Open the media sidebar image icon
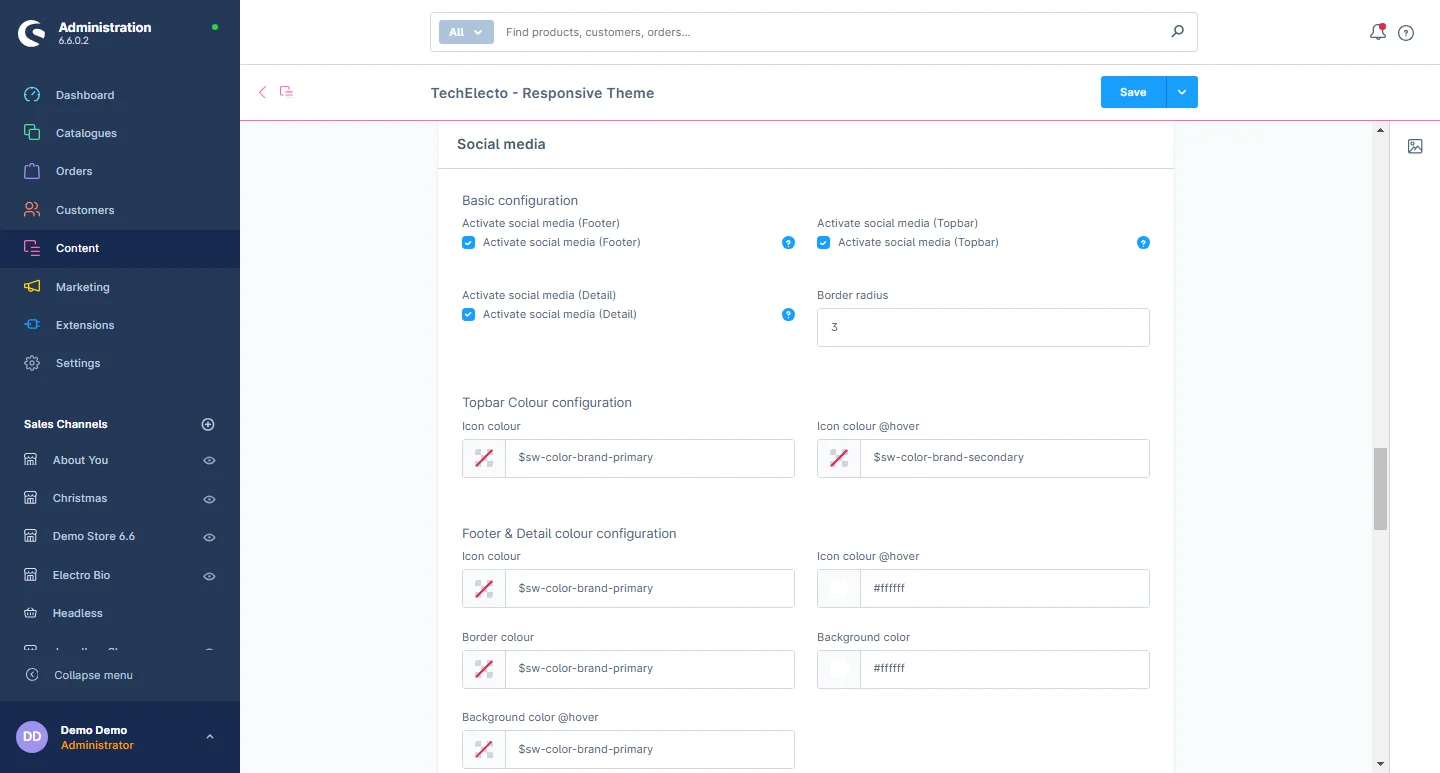 click(1415, 146)
